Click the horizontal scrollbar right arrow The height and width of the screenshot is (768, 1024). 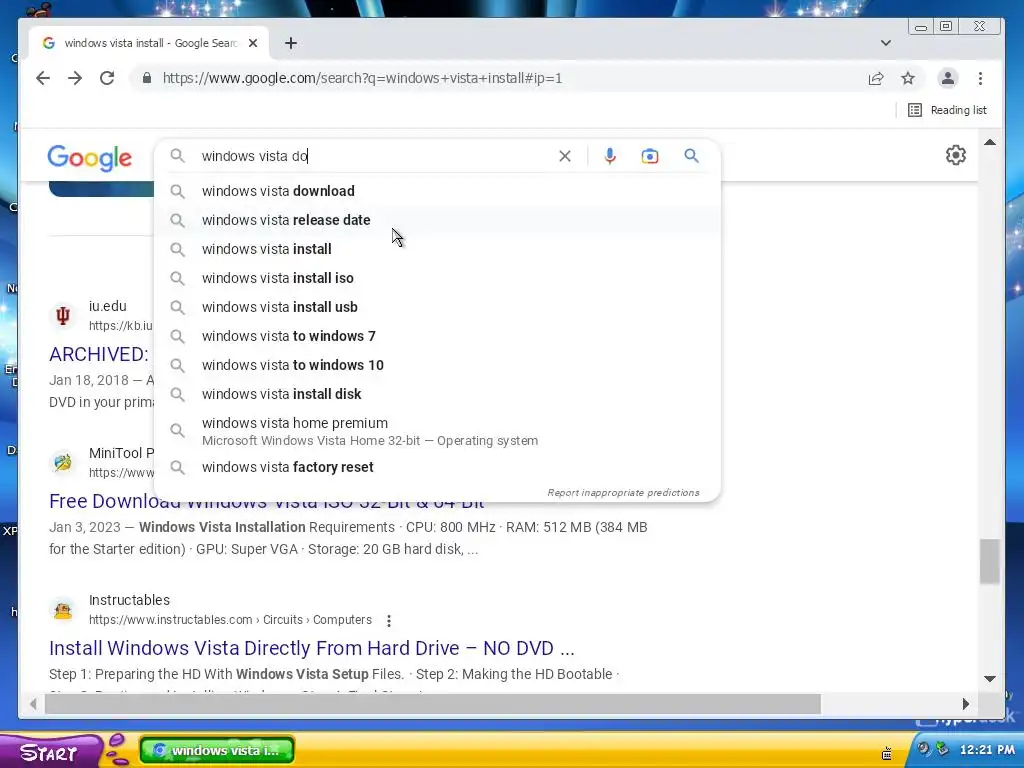(x=966, y=704)
